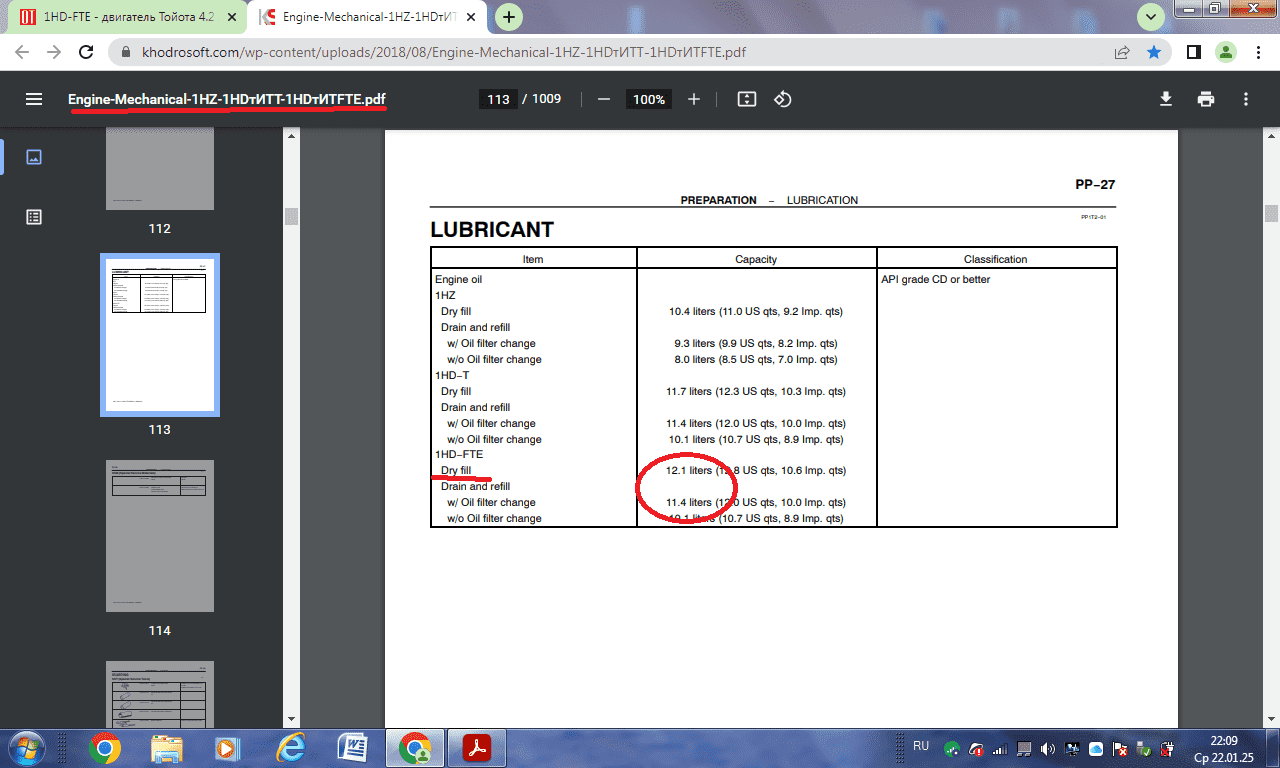1280x768 pixels.
Task: Expand the tab search dropdown
Action: click(1152, 16)
